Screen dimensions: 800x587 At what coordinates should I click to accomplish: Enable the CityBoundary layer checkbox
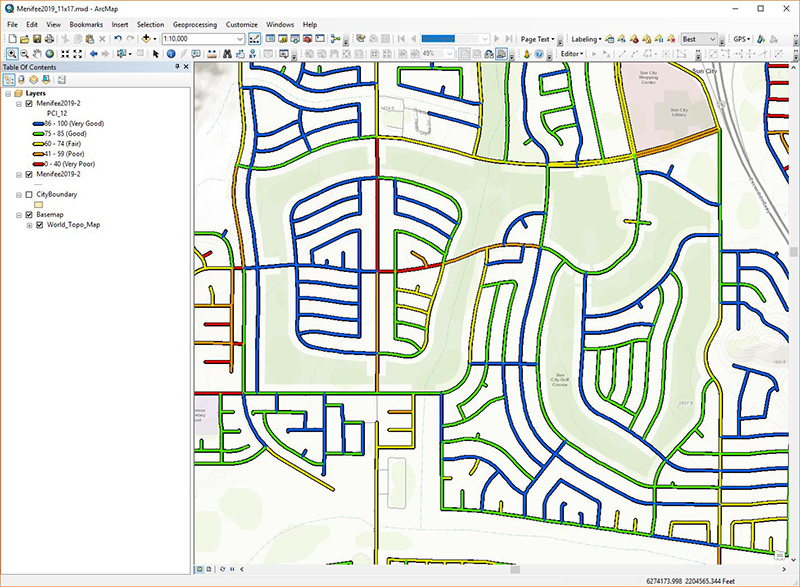28,194
